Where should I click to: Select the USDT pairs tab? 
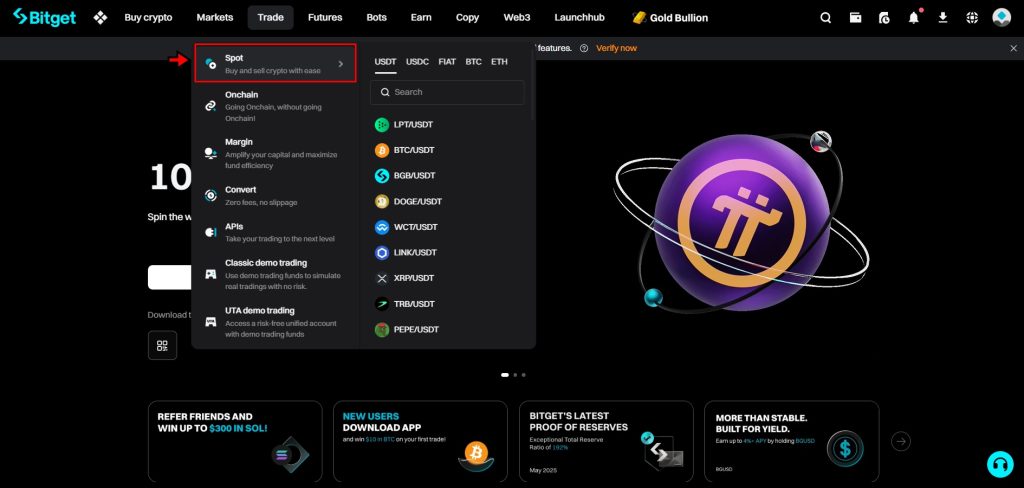(x=385, y=62)
